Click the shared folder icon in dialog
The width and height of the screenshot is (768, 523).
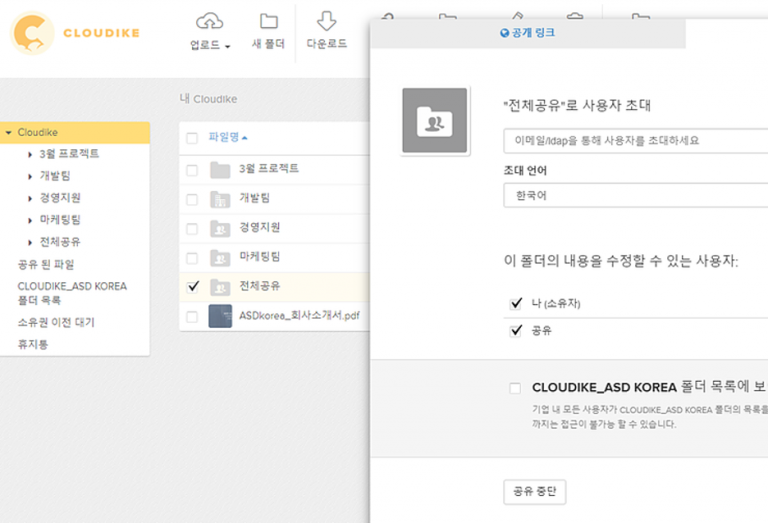pos(434,121)
